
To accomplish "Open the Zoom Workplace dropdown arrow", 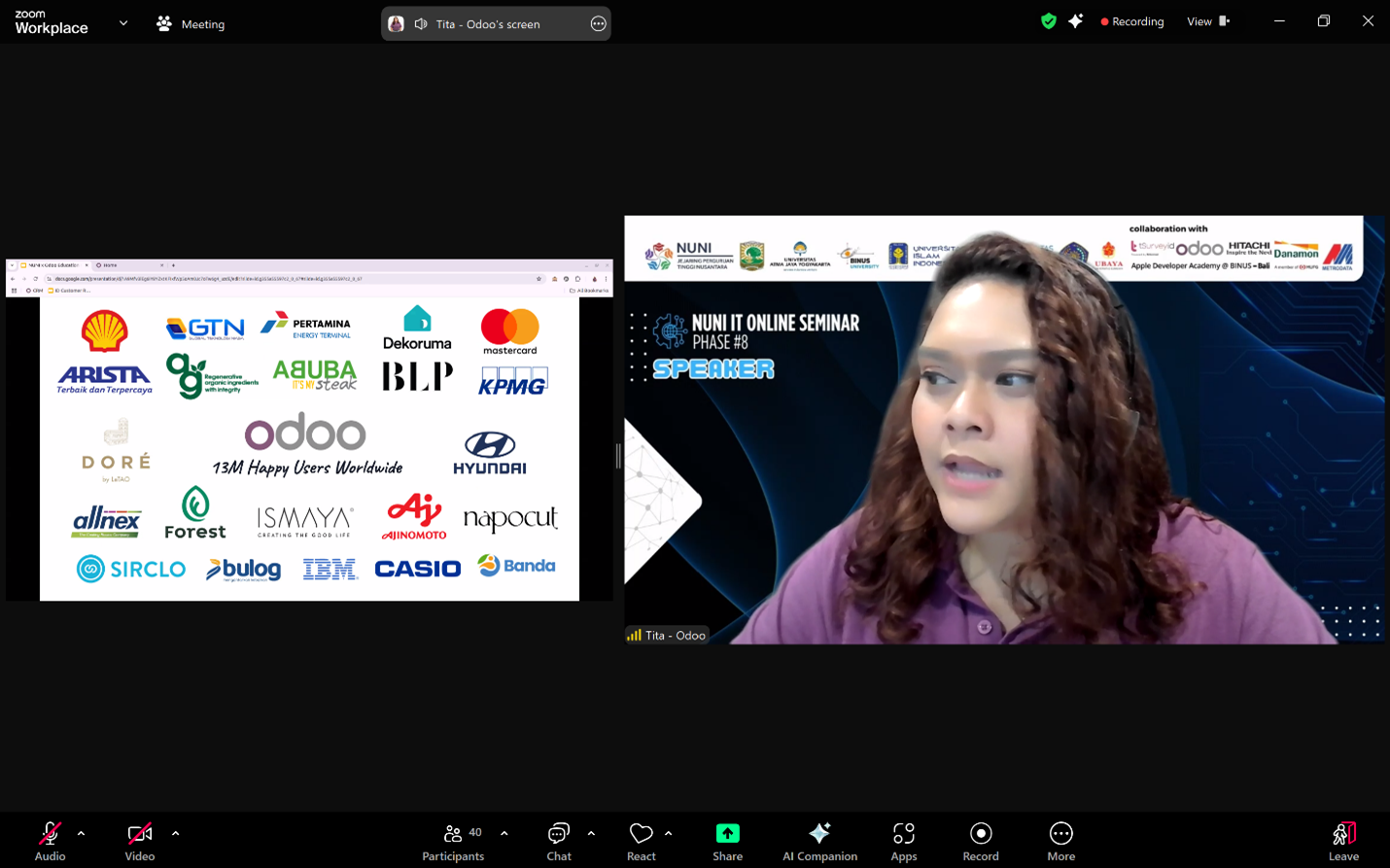I will tap(123, 23).
